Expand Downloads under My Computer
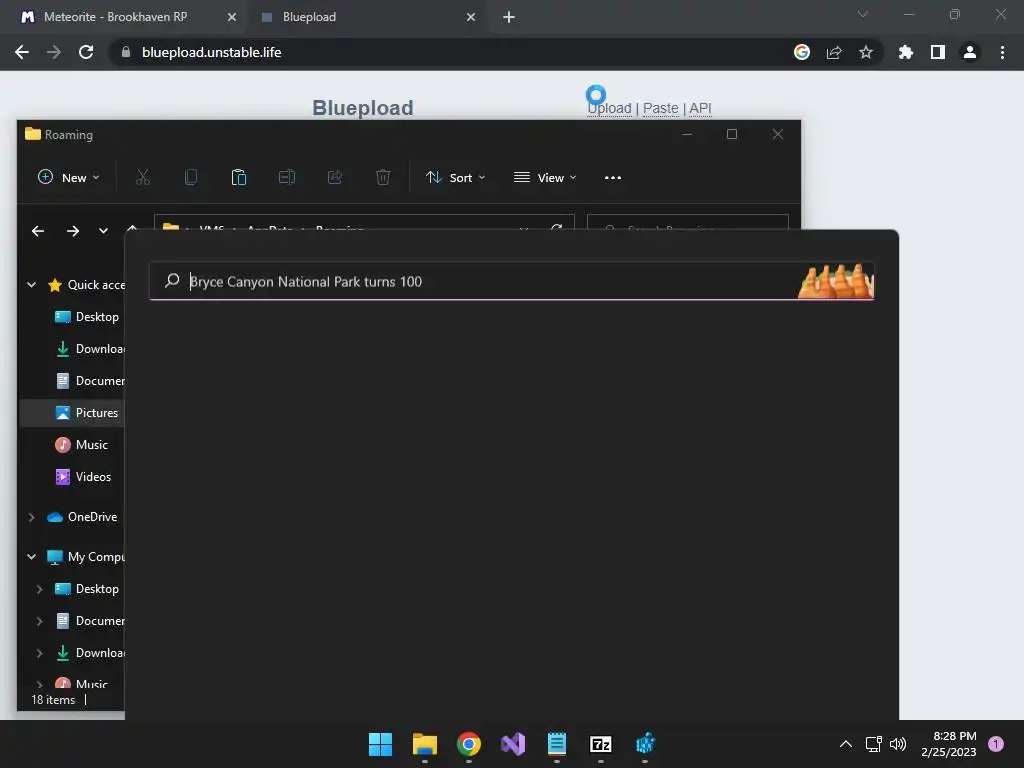Image resolution: width=1024 pixels, height=768 pixels. point(39,653)
